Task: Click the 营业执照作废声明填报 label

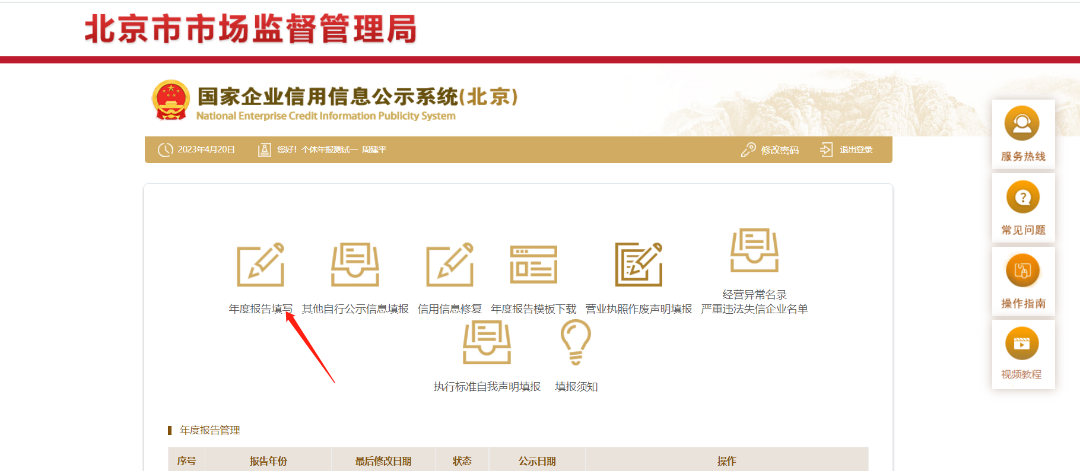Action: point(638,309)
